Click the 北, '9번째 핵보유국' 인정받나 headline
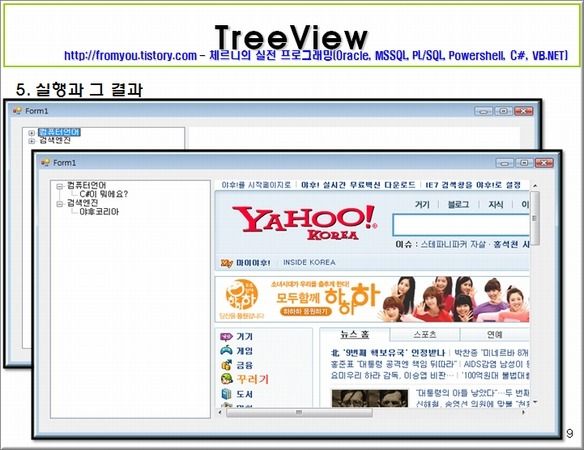The image size is (584, 450). pyautogui.click(x=388, y=352)
